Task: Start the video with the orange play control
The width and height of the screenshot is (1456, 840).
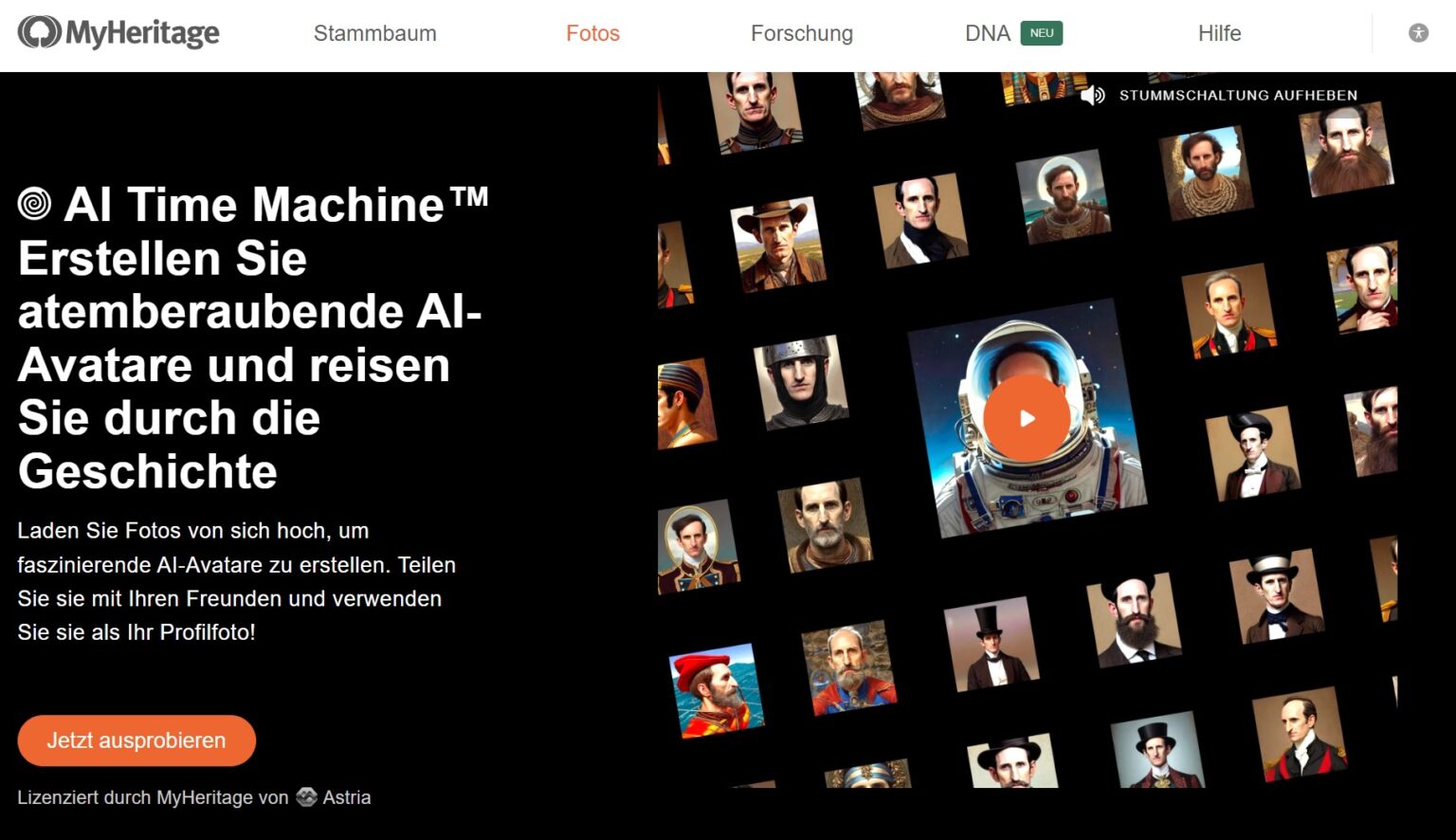Action: [x=1026, y=417]
